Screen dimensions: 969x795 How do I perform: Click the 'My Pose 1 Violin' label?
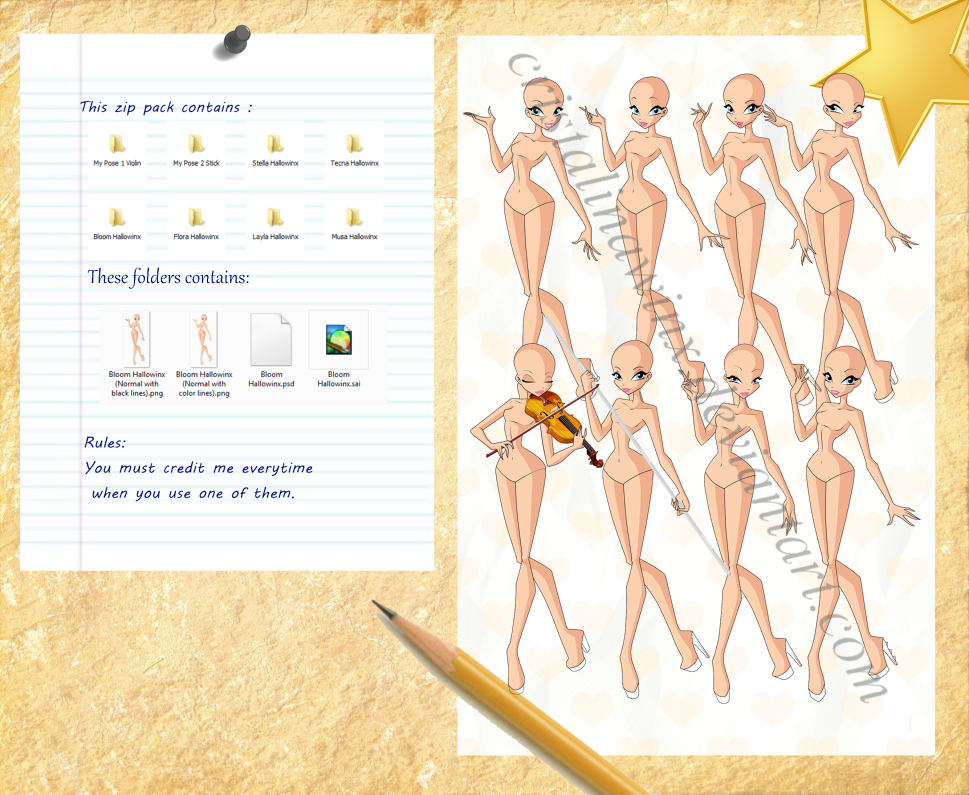pyautogui.click(x=117, y=163)
